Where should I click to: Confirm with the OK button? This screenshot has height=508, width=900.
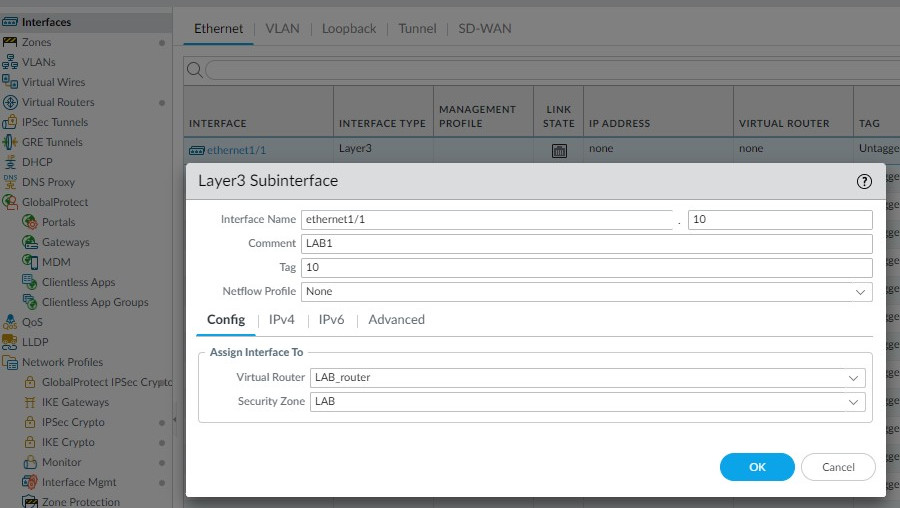pyautogui.click(x=757, y=467)
